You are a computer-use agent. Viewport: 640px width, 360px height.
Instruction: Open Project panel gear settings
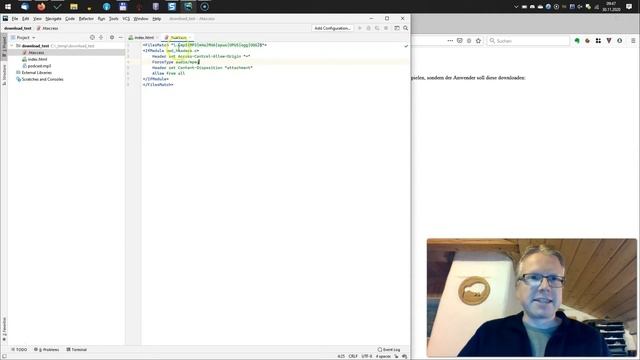112,38
